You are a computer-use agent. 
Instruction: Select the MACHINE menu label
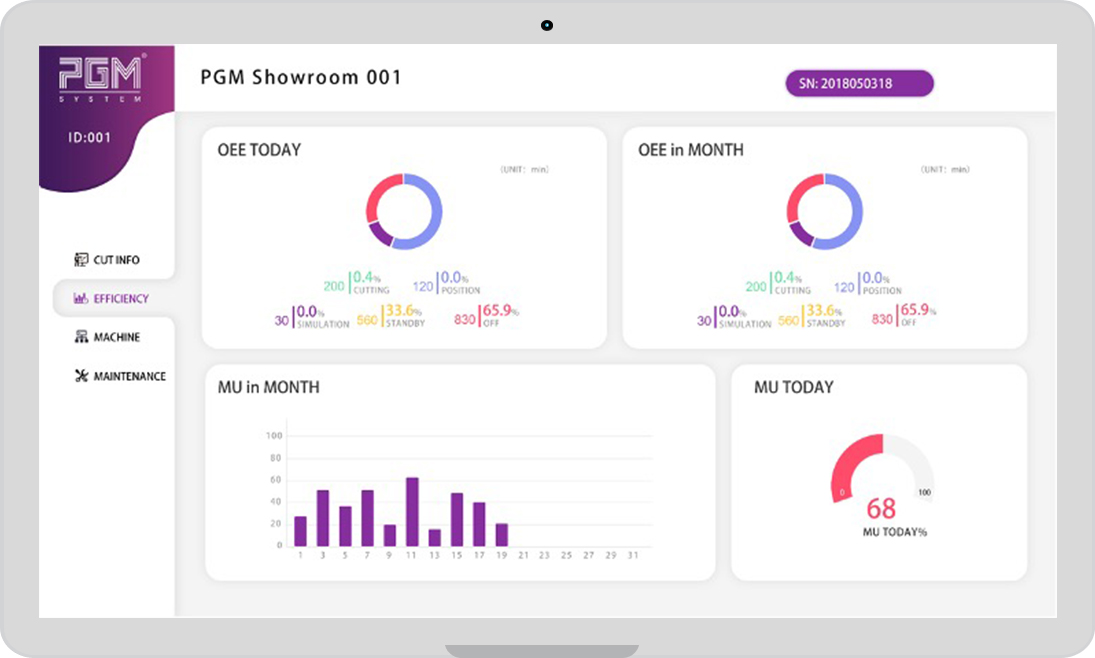point(117,337)
